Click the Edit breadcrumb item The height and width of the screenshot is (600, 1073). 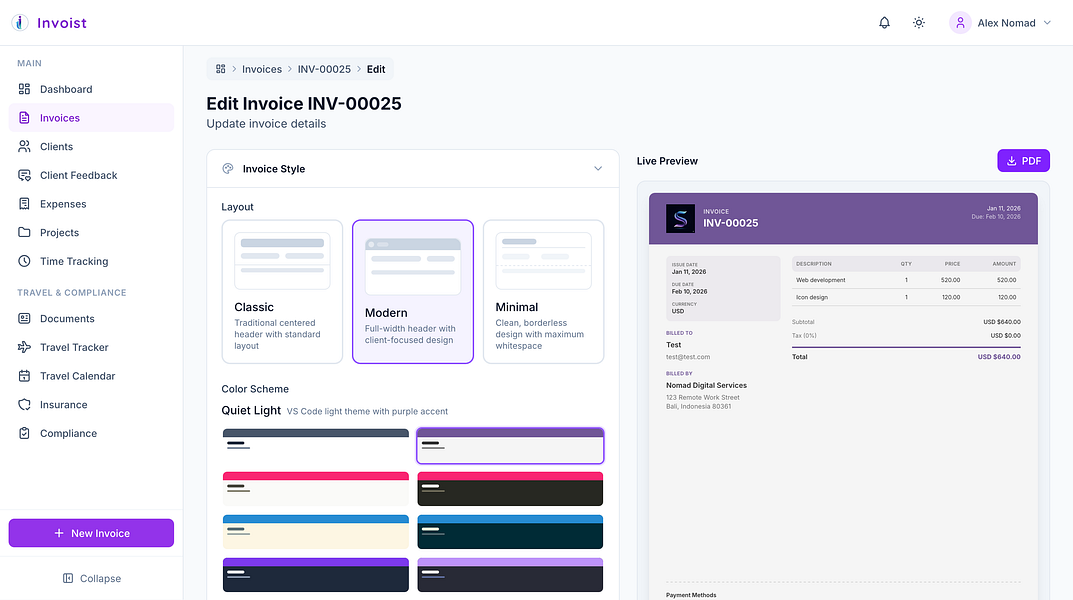(x=376, y=69)
